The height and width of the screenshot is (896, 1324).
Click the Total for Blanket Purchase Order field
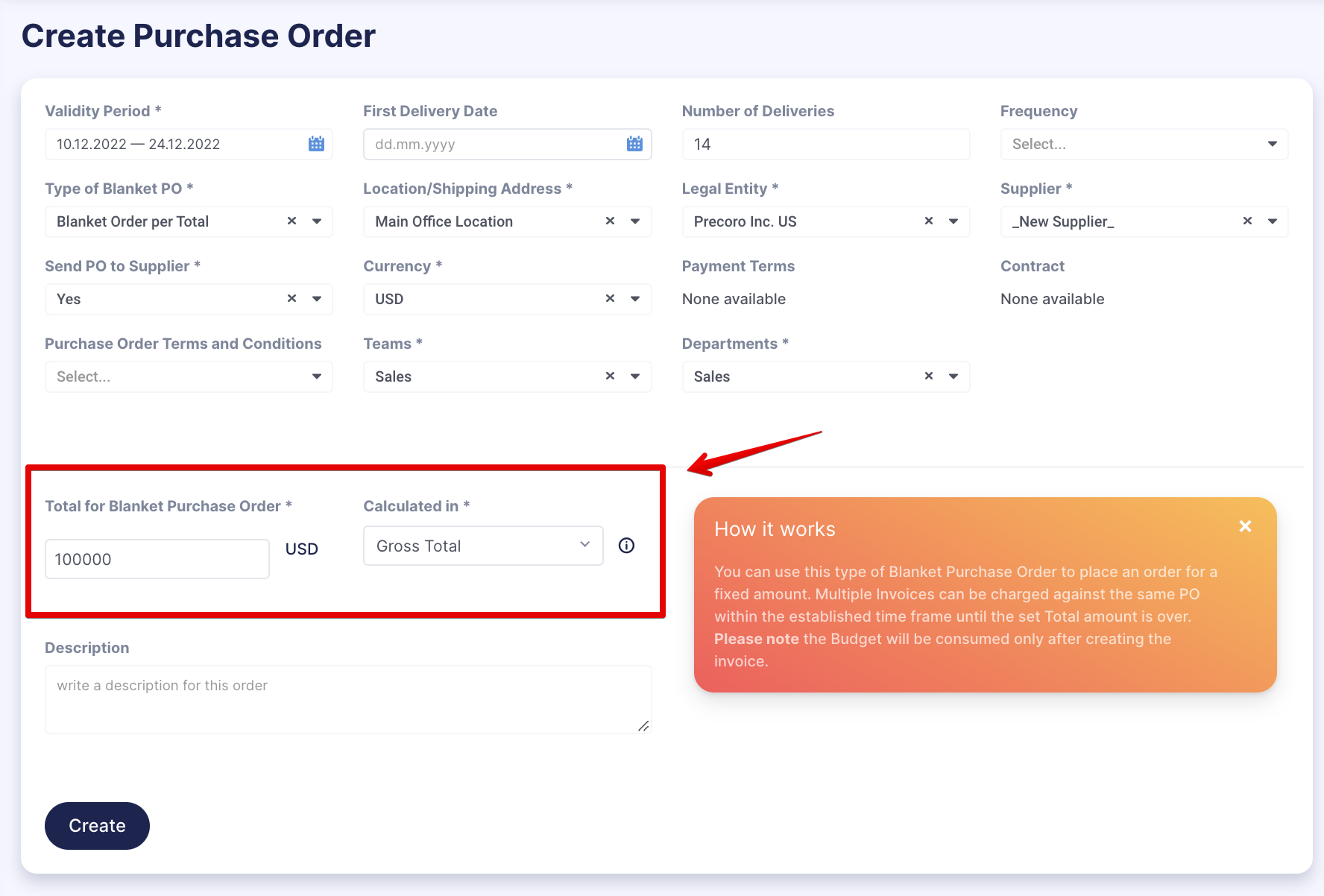coord(157,558)
